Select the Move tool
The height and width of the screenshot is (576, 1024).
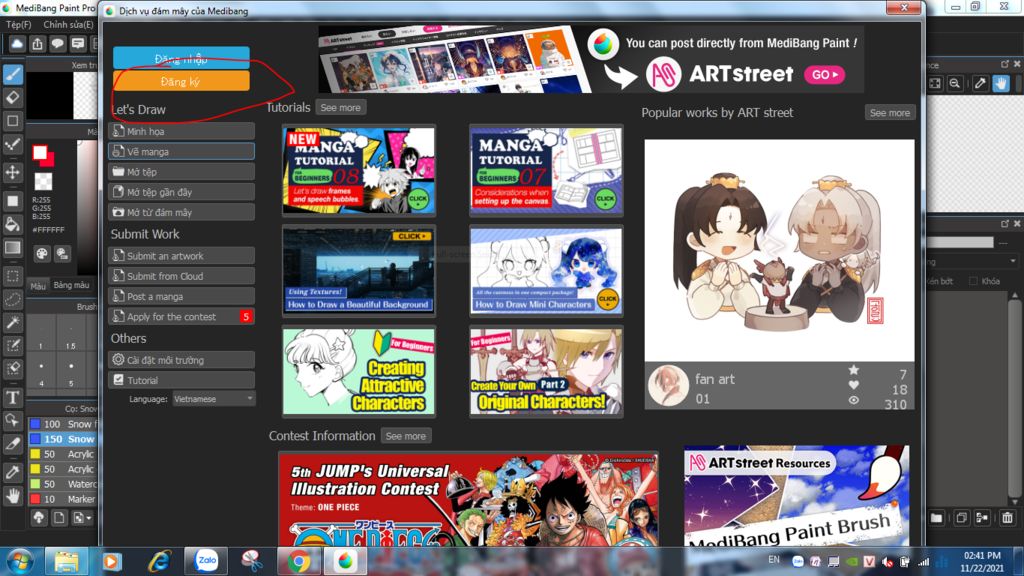12,172
